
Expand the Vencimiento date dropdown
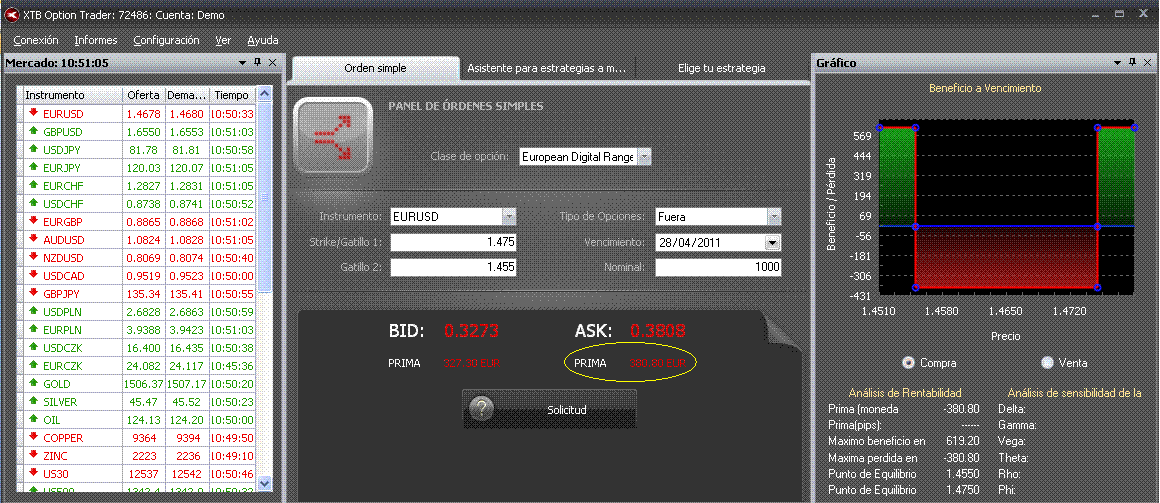[x=773, y=243]
